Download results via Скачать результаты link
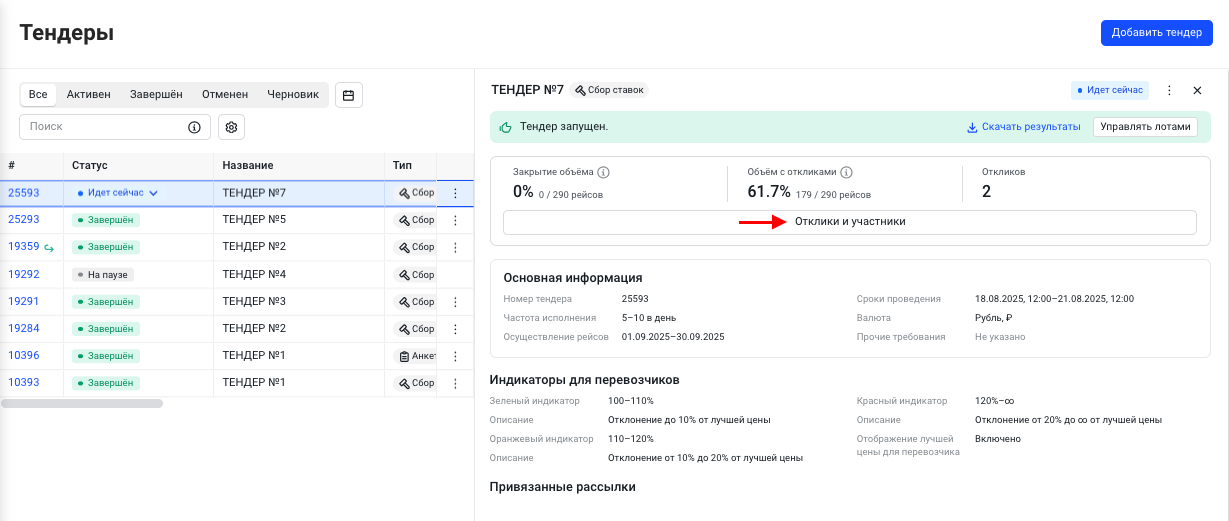The width and height of the screenshot is (1229, 521). tap(1023, 127)
